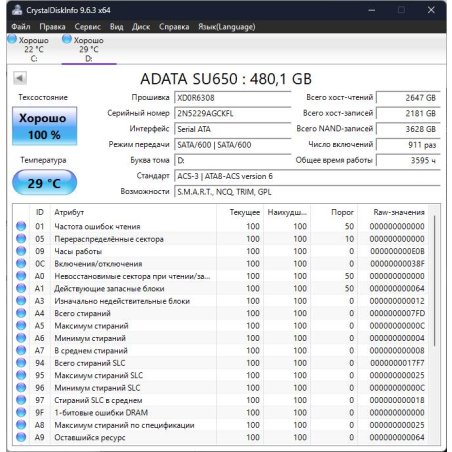Click the Порог column header

pos(334,212)
